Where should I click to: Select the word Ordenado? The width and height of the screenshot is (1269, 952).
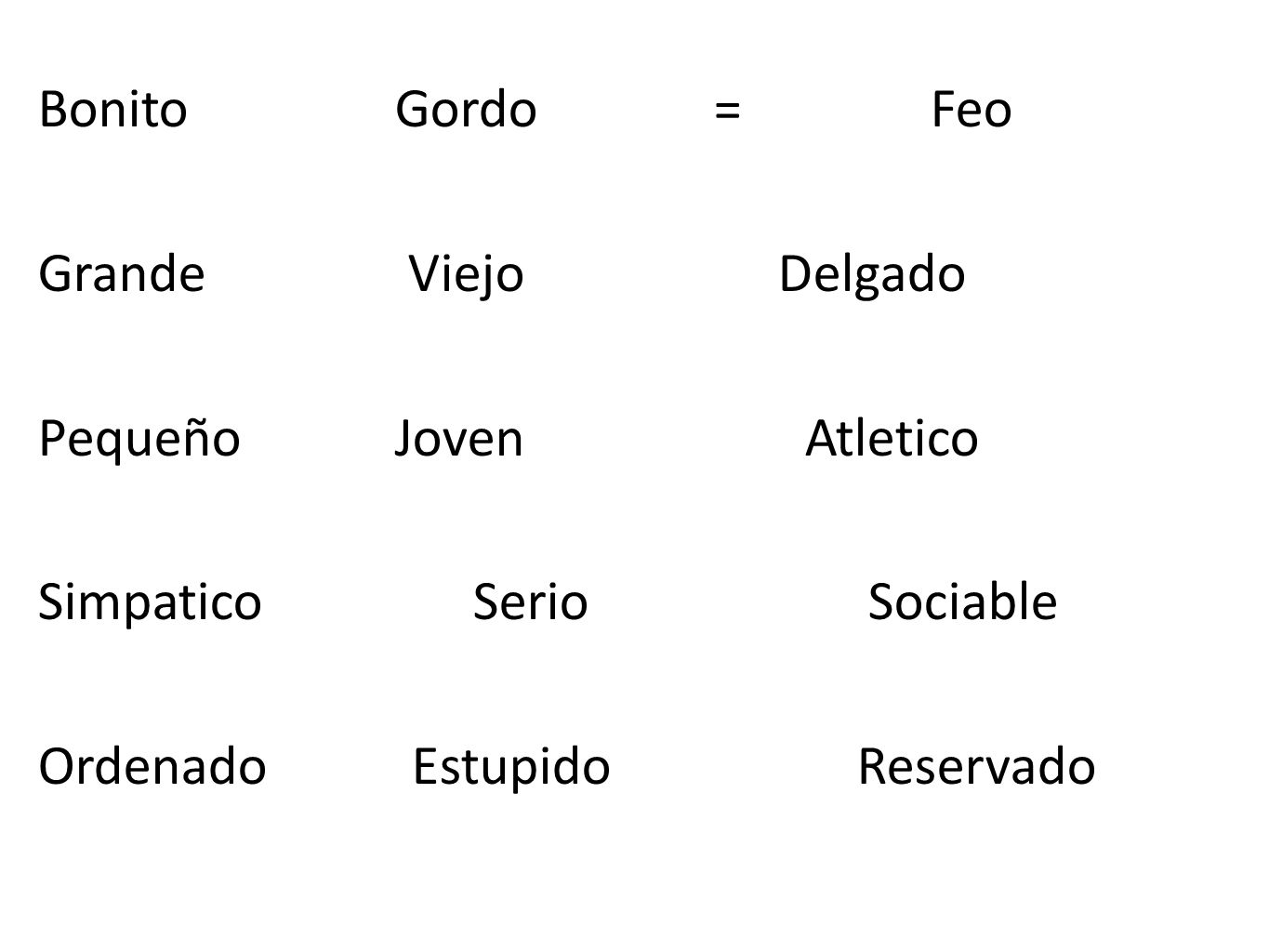152,767
